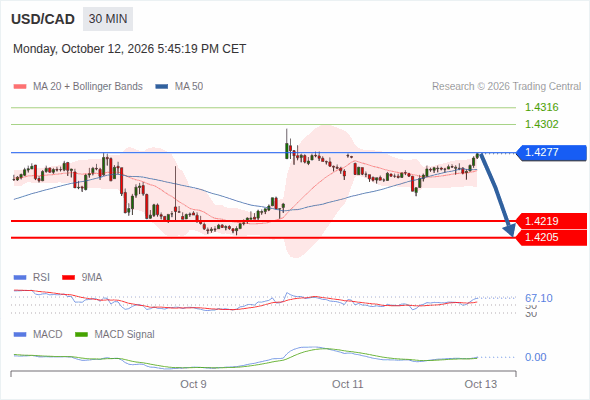Click the 1.4316 resistance level label

click(541, 107)
